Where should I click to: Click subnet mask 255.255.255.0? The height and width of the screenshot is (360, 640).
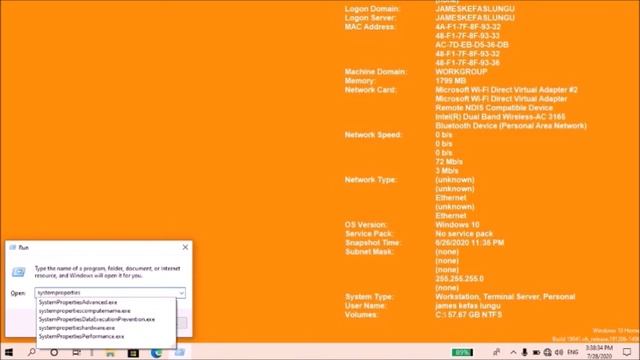point(459,278)
